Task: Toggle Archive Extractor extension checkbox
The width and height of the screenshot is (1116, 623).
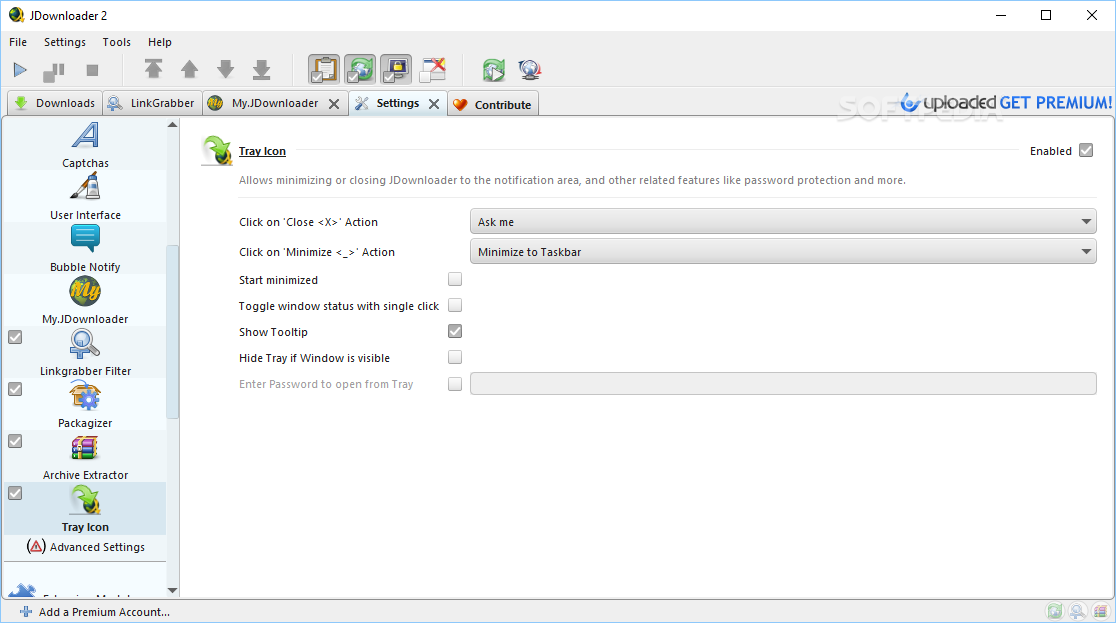Action: tap(15, 441)
